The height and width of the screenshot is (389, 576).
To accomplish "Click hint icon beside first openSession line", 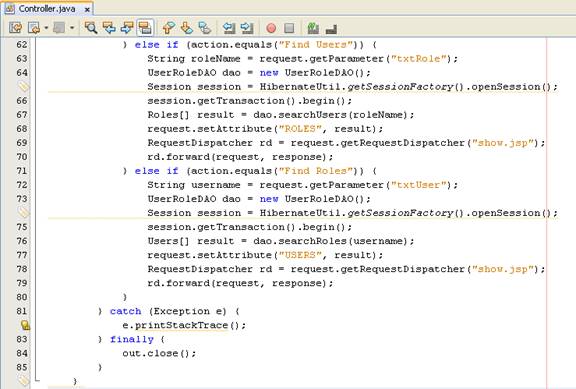I will pos(23,87).
